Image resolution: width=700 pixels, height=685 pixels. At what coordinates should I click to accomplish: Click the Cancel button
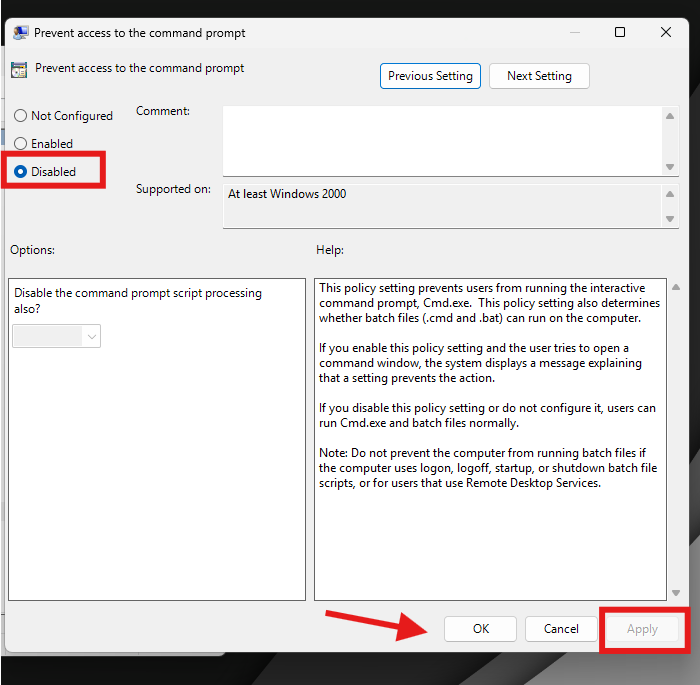pos(561,629)
